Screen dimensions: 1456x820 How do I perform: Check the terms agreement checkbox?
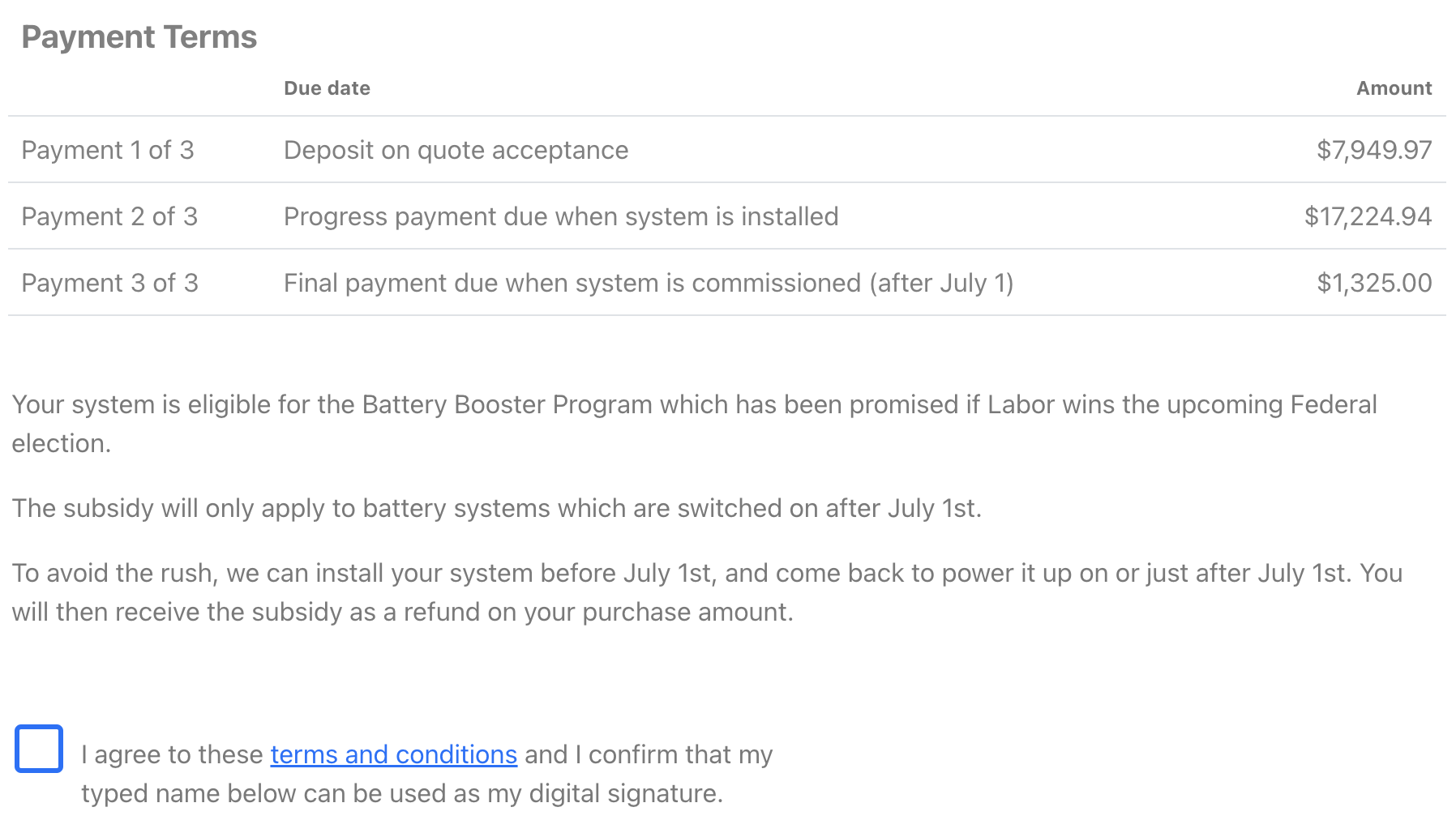point(39,748)
